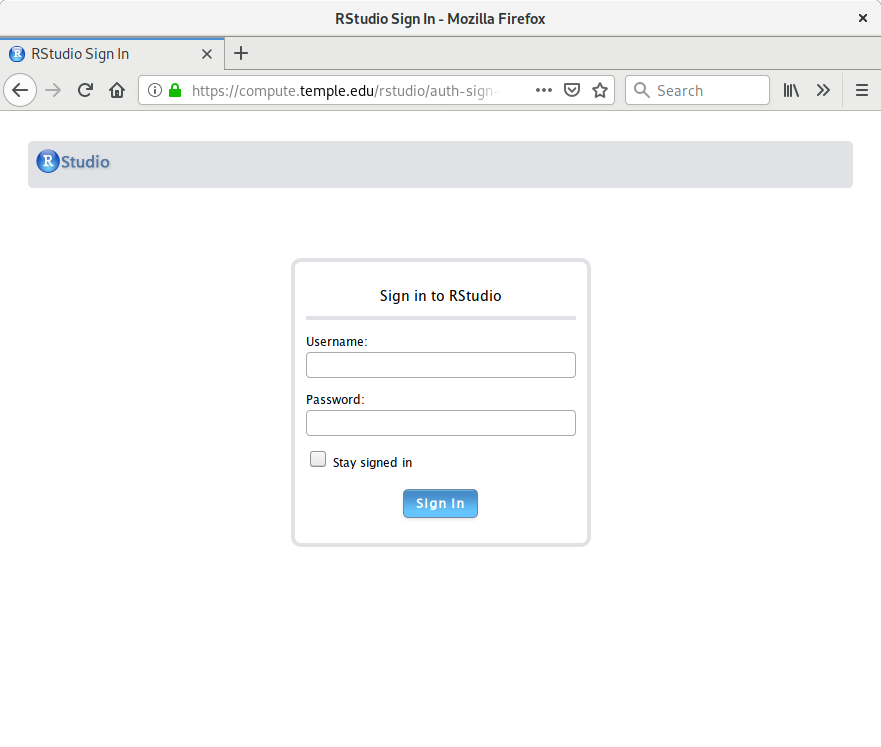Show more toolbar tools overflow

pyautogui.click(x=823, y=90)
